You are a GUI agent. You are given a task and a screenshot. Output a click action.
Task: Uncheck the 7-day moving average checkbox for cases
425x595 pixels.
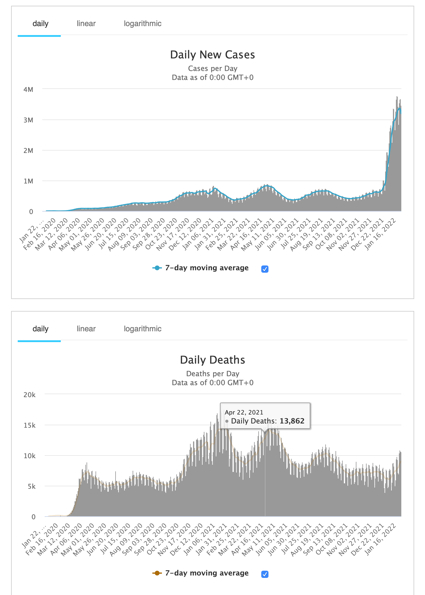[265, 269]
